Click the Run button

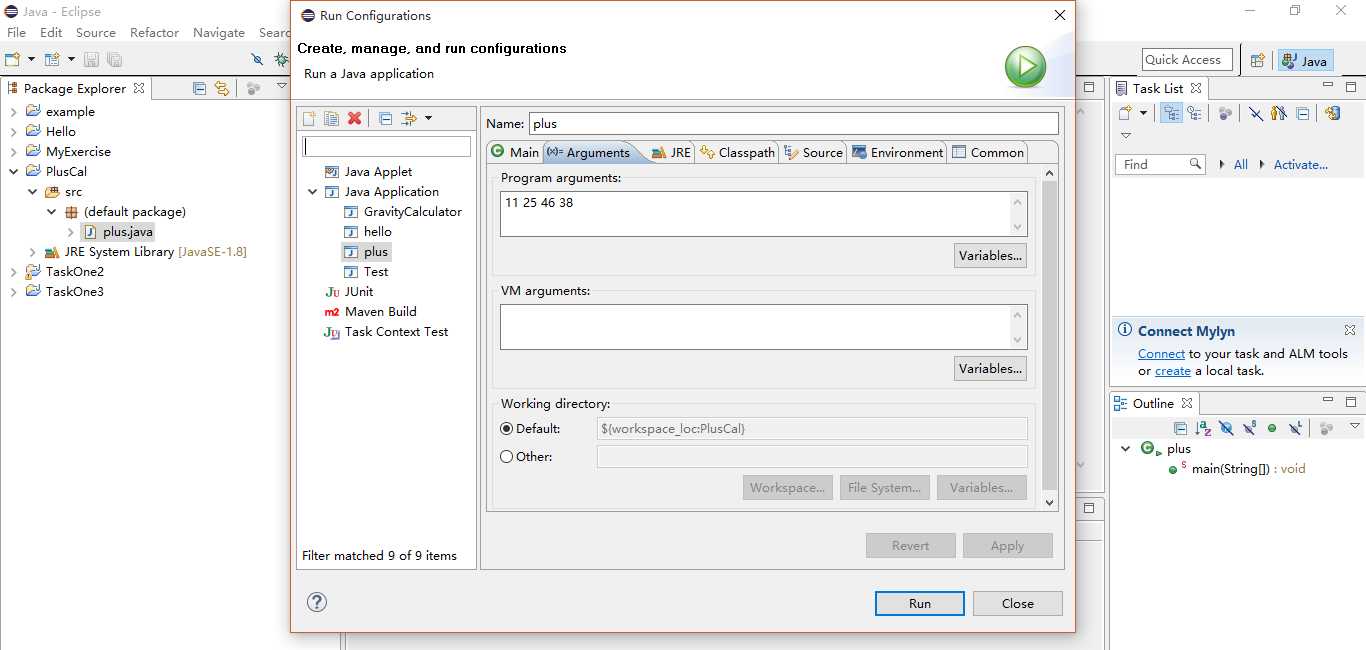pos(920,603)
